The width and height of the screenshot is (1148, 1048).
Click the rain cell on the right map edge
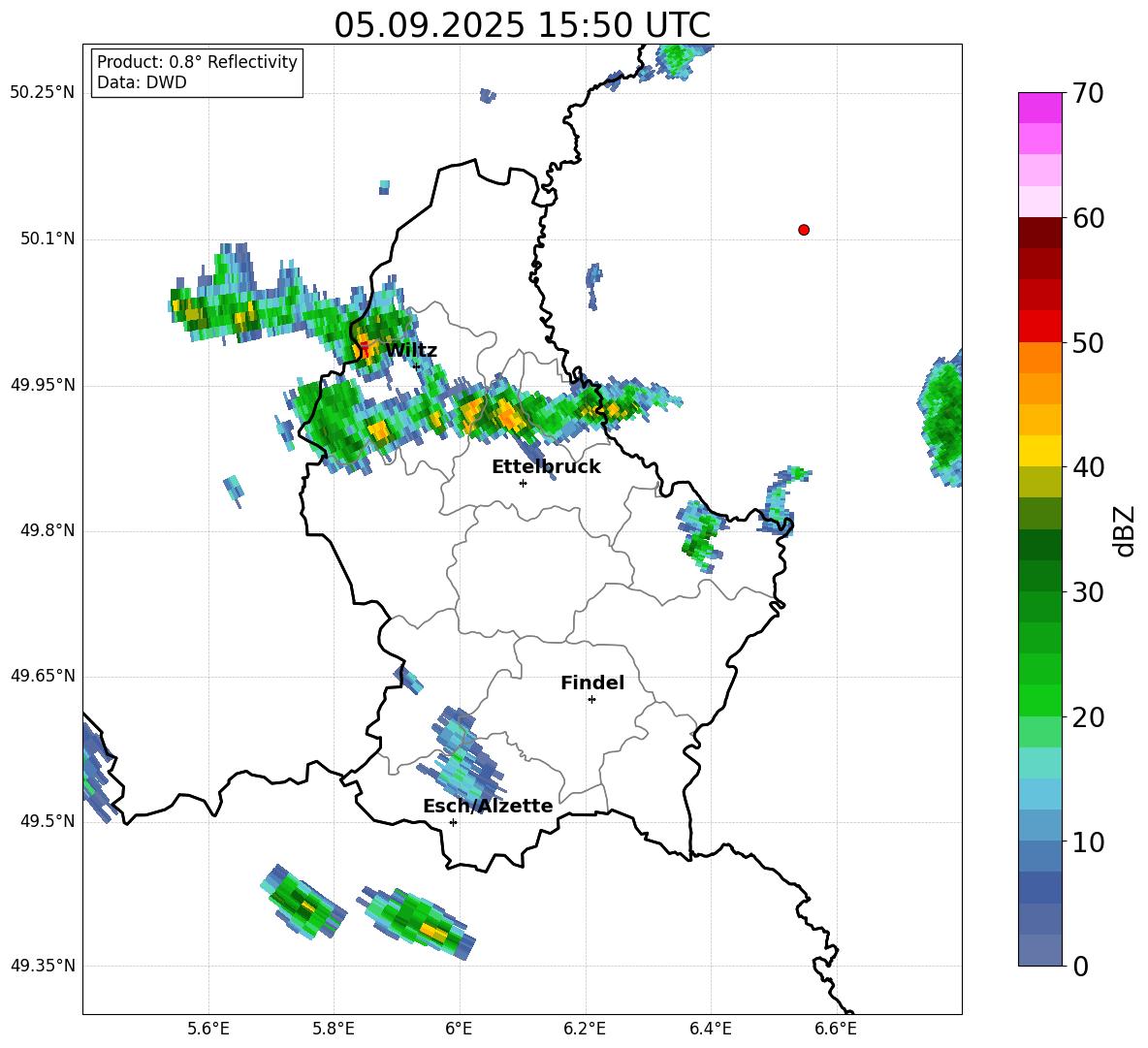(x=941, y=419)
